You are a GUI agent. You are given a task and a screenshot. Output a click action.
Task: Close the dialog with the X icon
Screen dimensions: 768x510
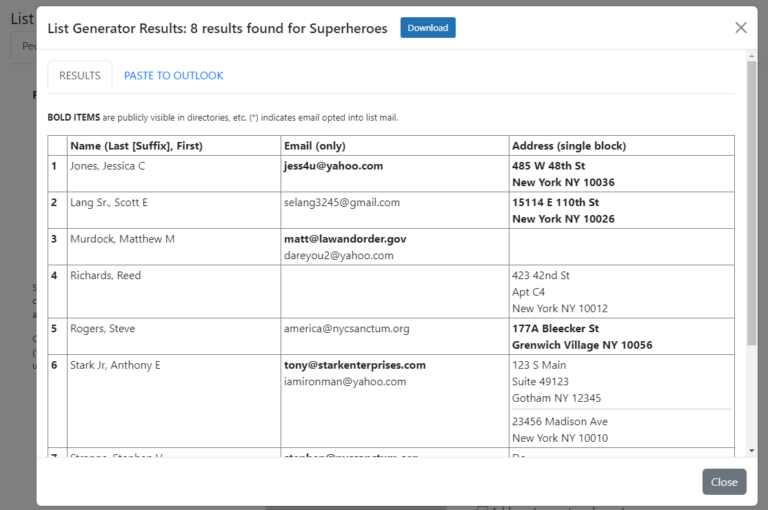click(741, 28)
